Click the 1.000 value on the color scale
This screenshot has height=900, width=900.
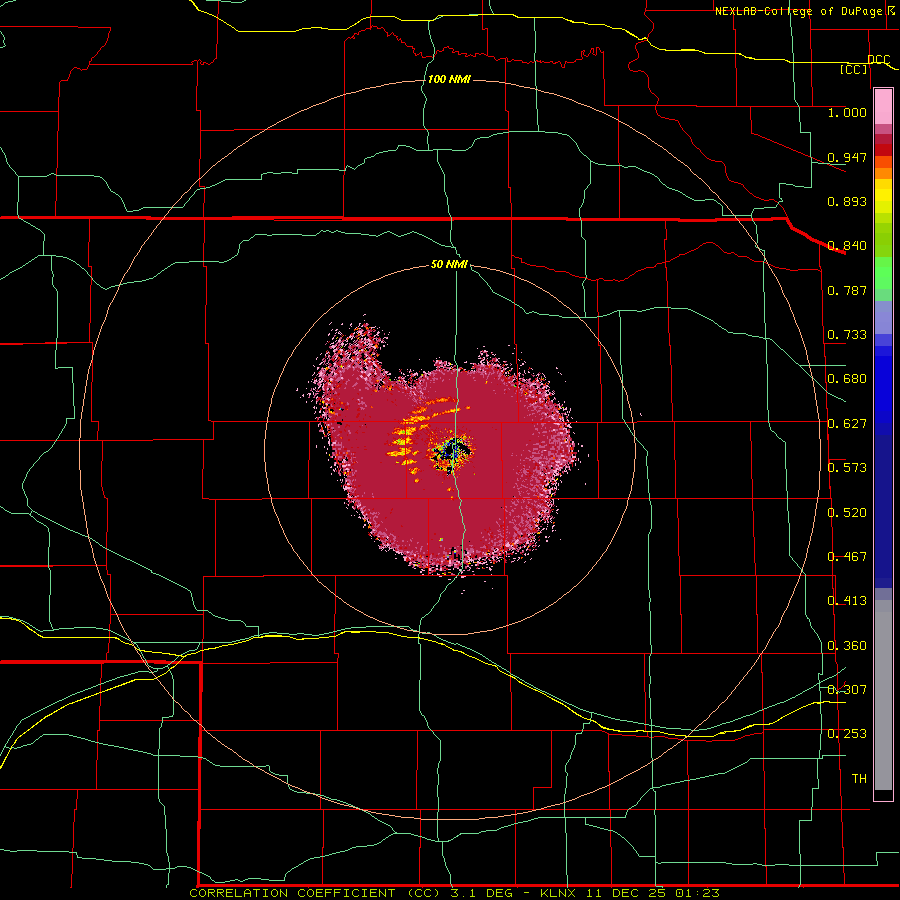click(x=847, y=112)
